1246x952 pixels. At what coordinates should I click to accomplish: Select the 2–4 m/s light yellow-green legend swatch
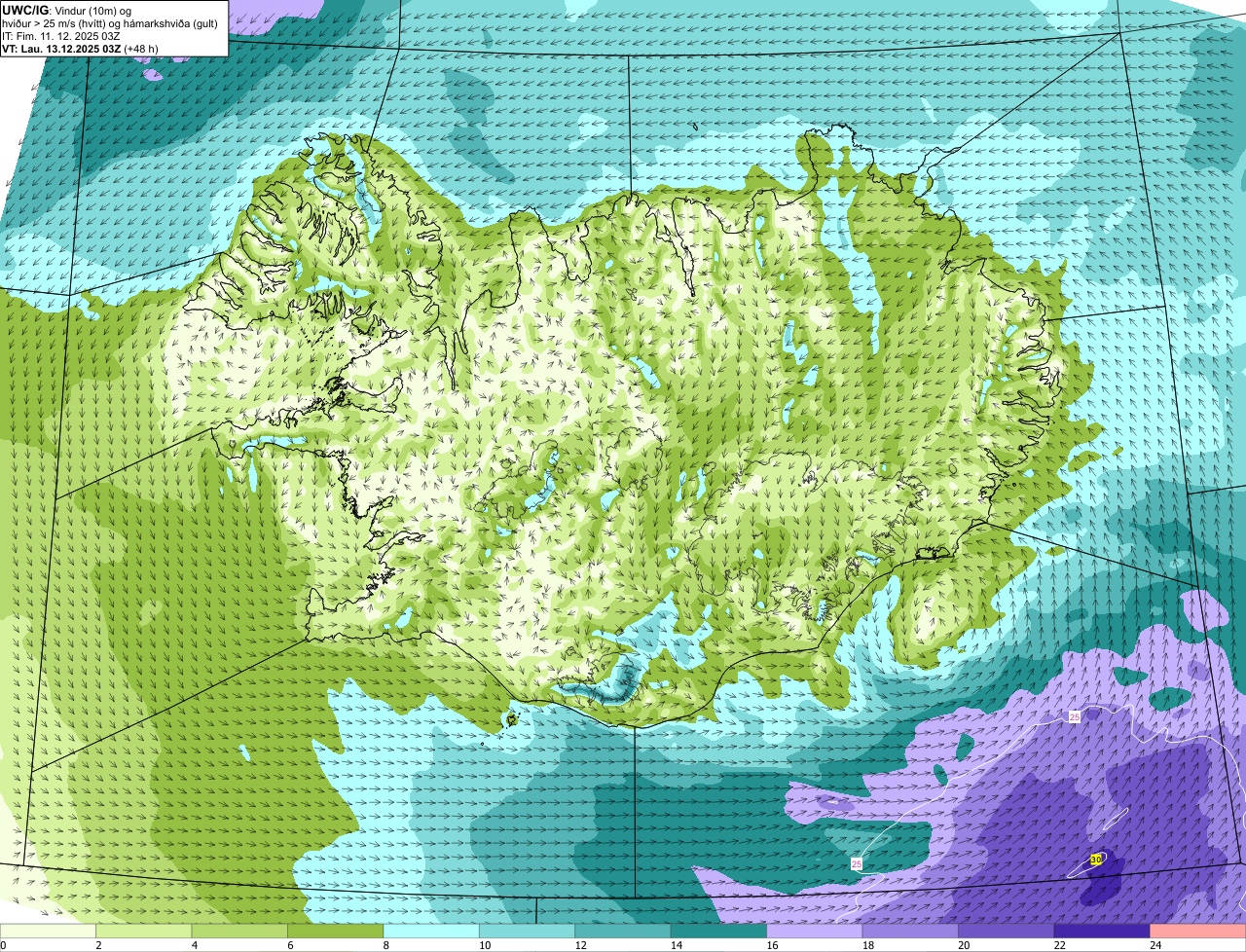(x=144, y=931)
